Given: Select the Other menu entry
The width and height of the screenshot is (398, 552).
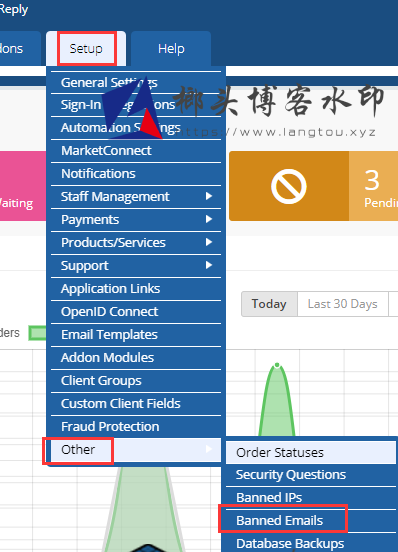Looking at the screenshot, I should point(136,450).
